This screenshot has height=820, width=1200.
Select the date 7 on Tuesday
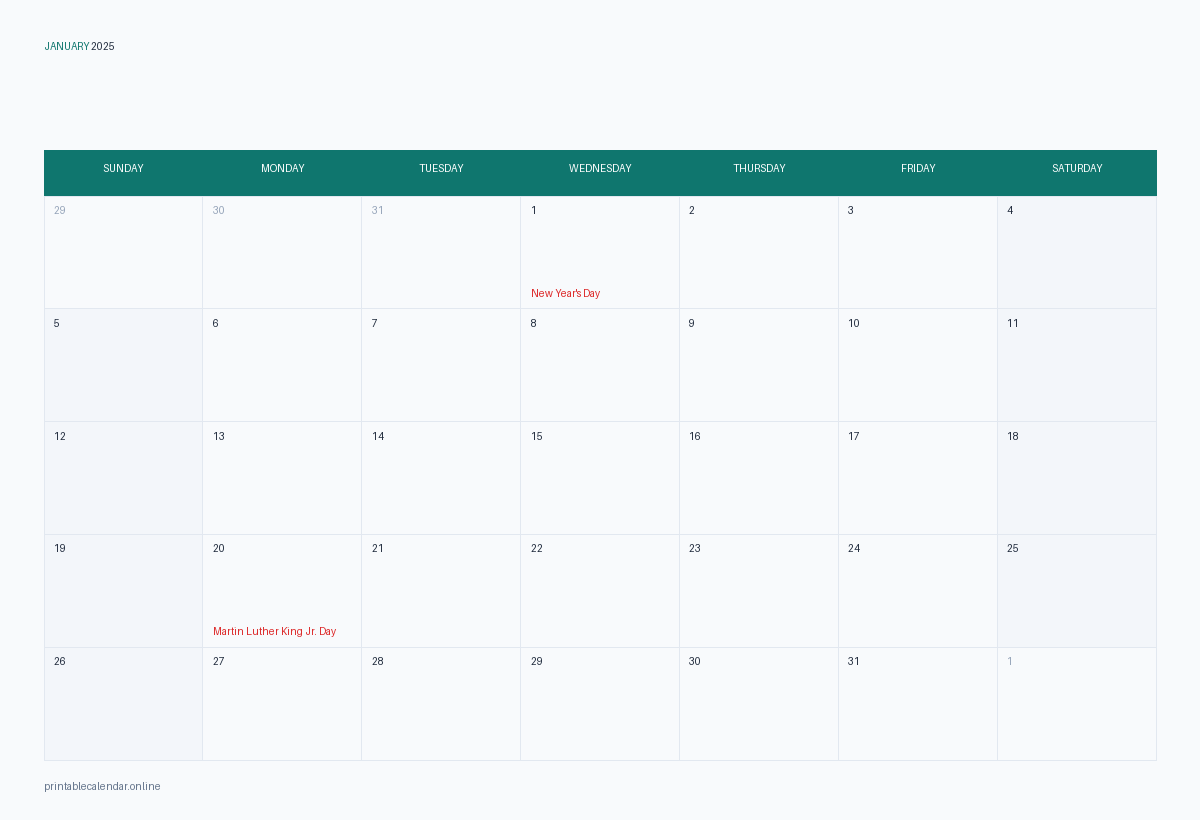(x=441, y=365)
